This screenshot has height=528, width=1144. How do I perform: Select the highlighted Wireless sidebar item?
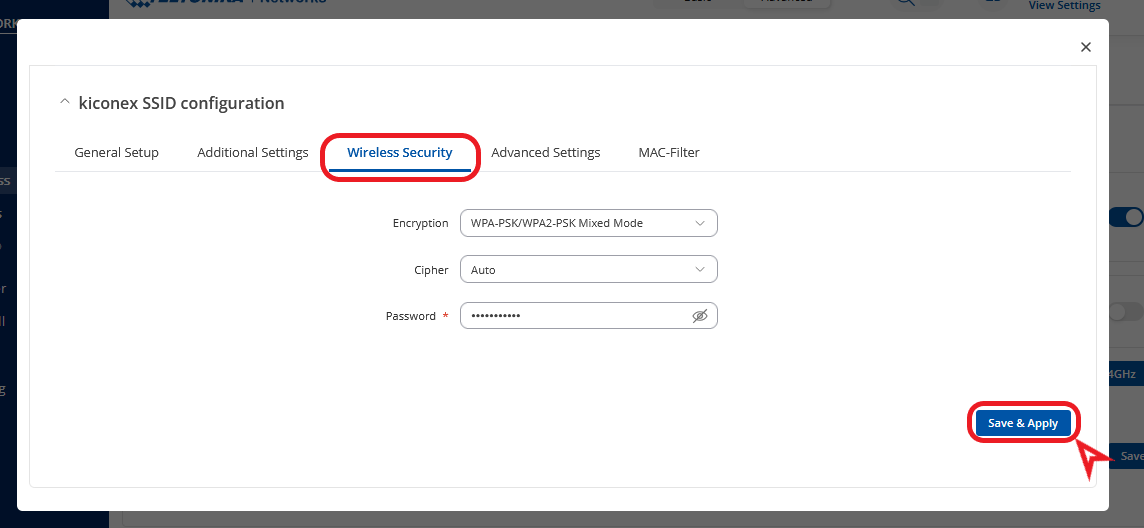click(x=5, y=181)
